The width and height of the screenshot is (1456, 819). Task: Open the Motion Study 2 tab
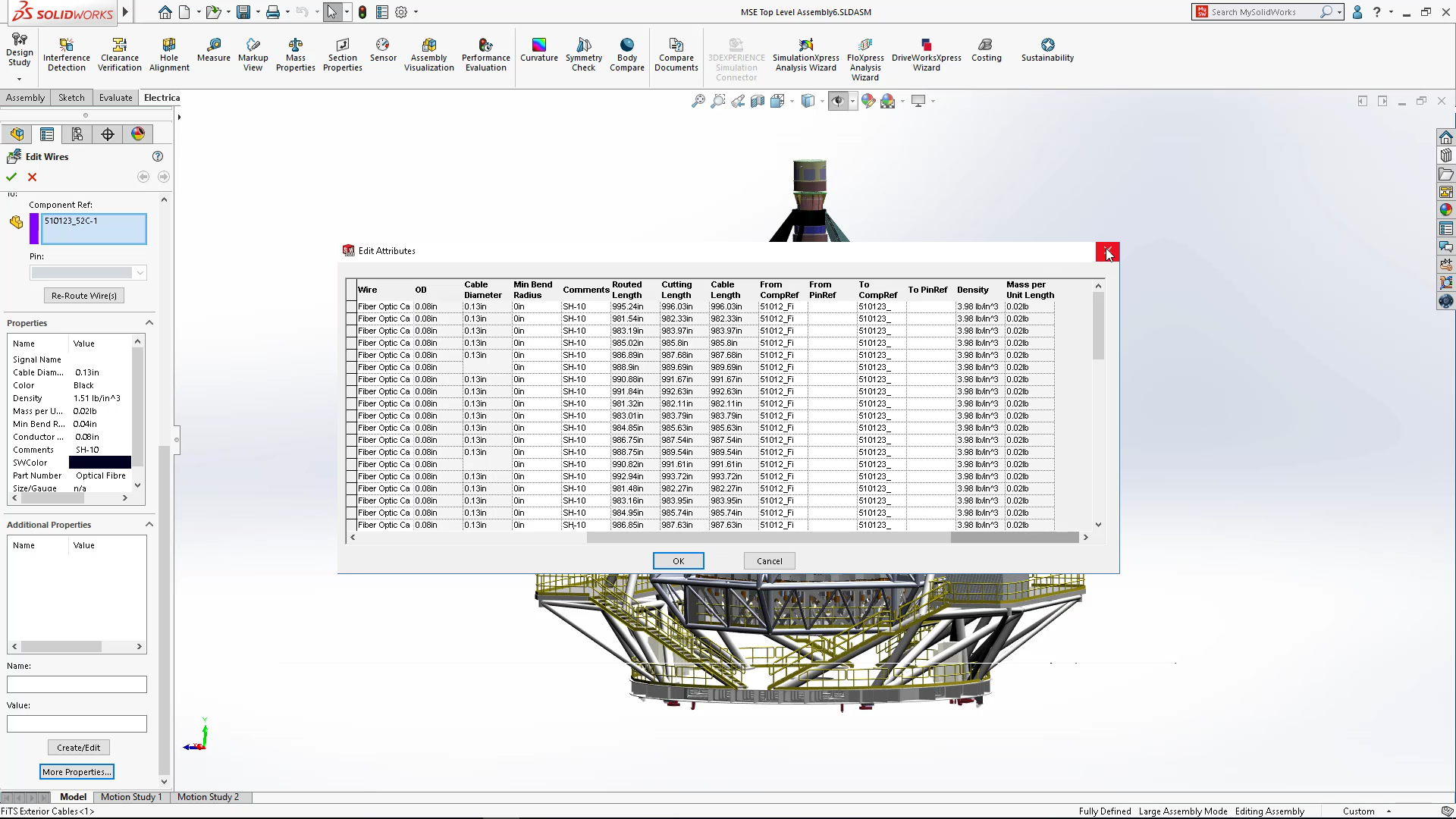209,797
